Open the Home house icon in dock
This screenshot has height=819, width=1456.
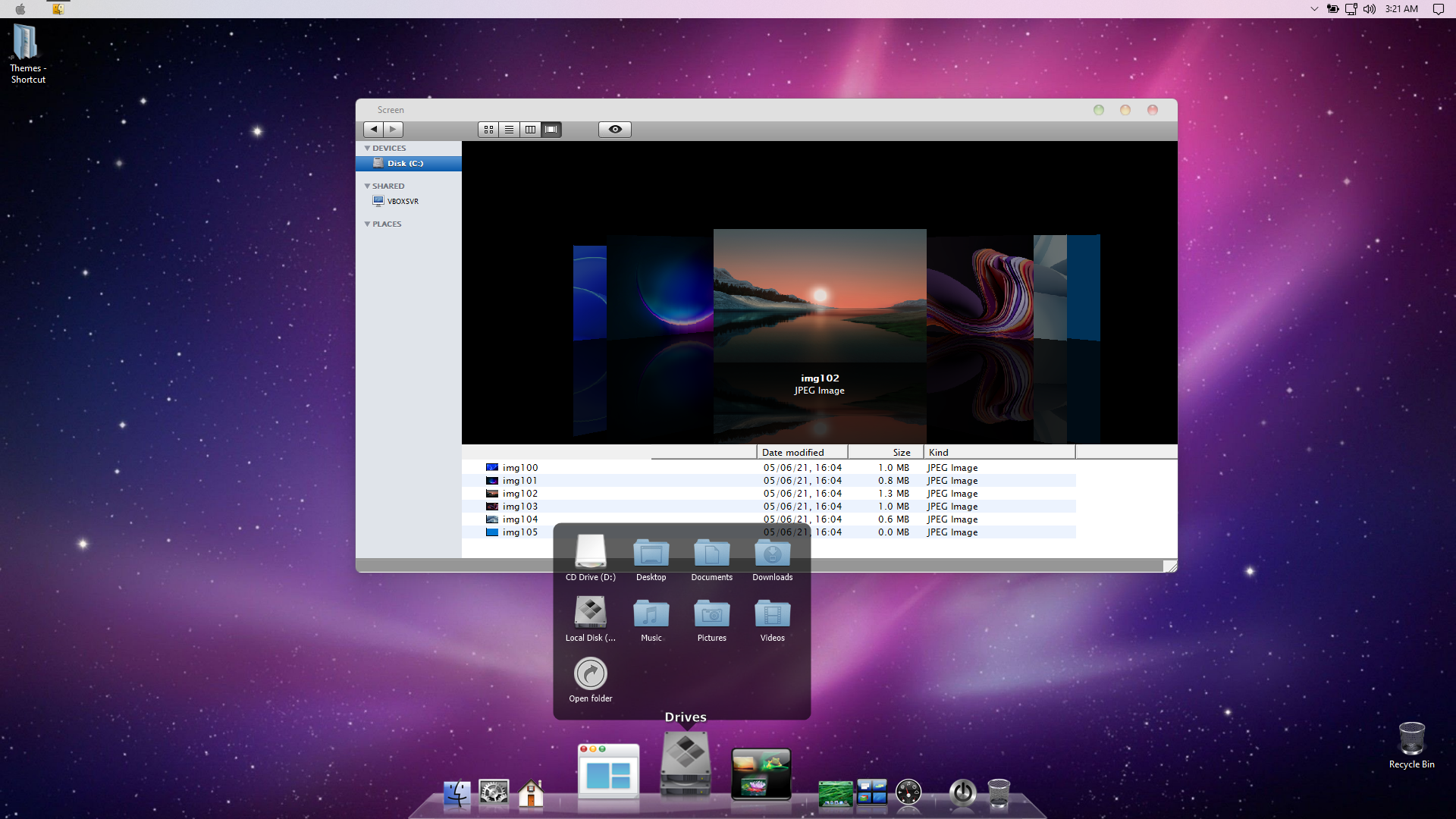(531, 793)
